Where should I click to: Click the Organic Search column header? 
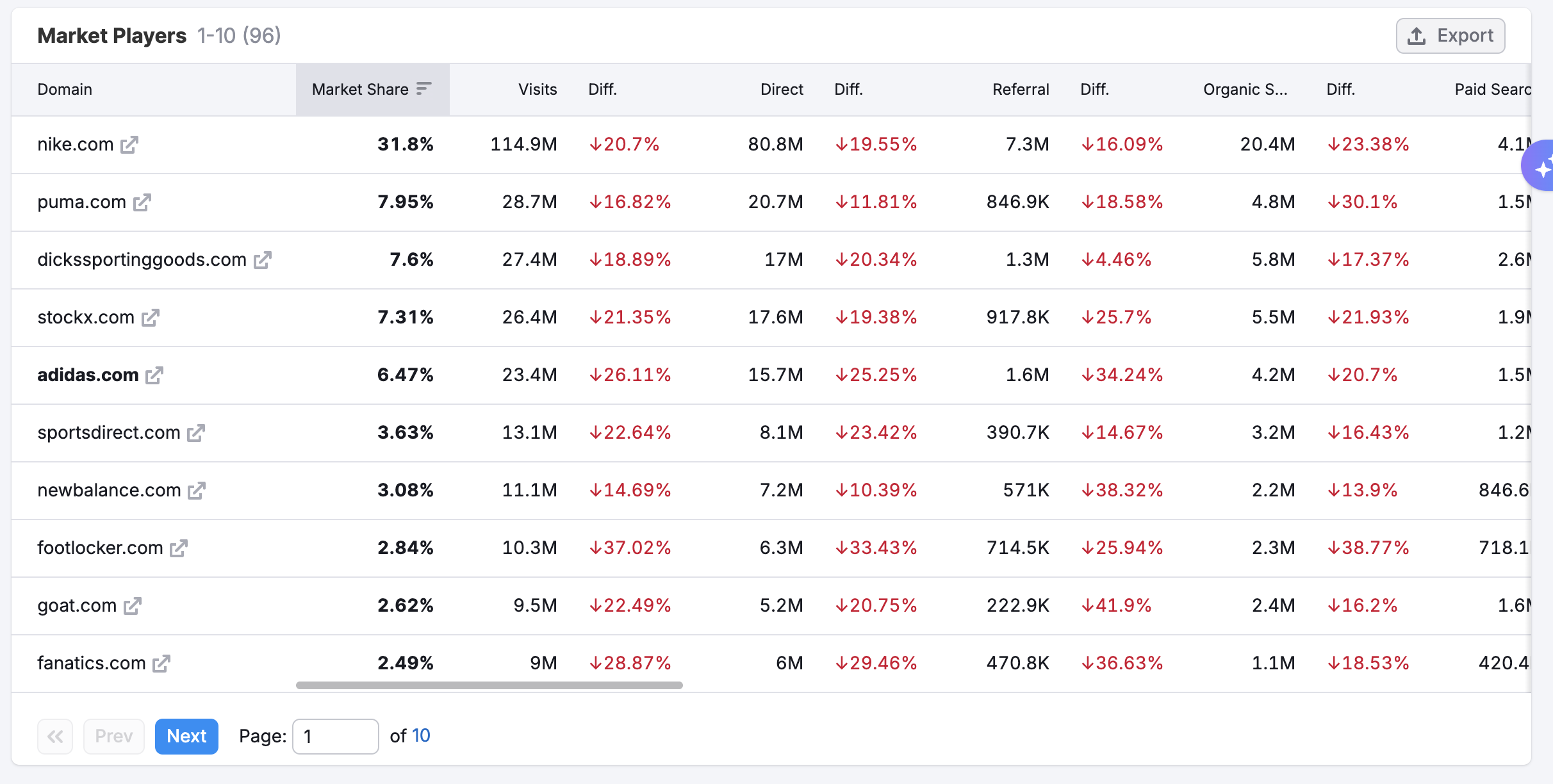tap(1244, 90)
